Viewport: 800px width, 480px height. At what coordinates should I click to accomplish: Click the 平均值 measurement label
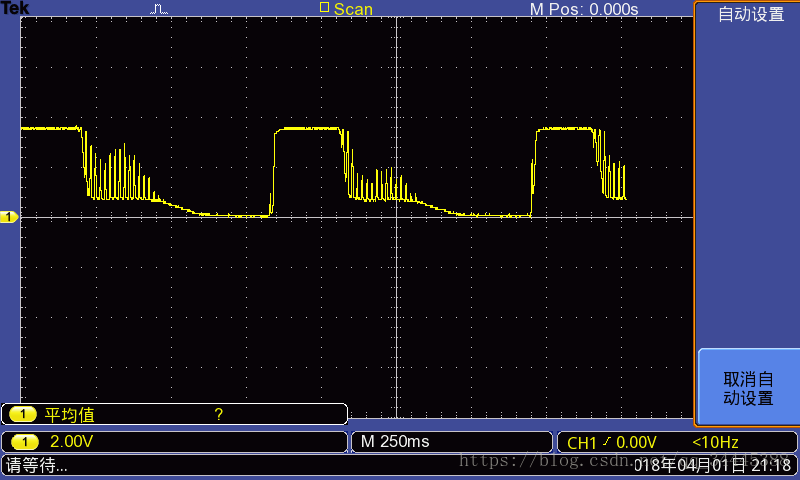(69, 415)
